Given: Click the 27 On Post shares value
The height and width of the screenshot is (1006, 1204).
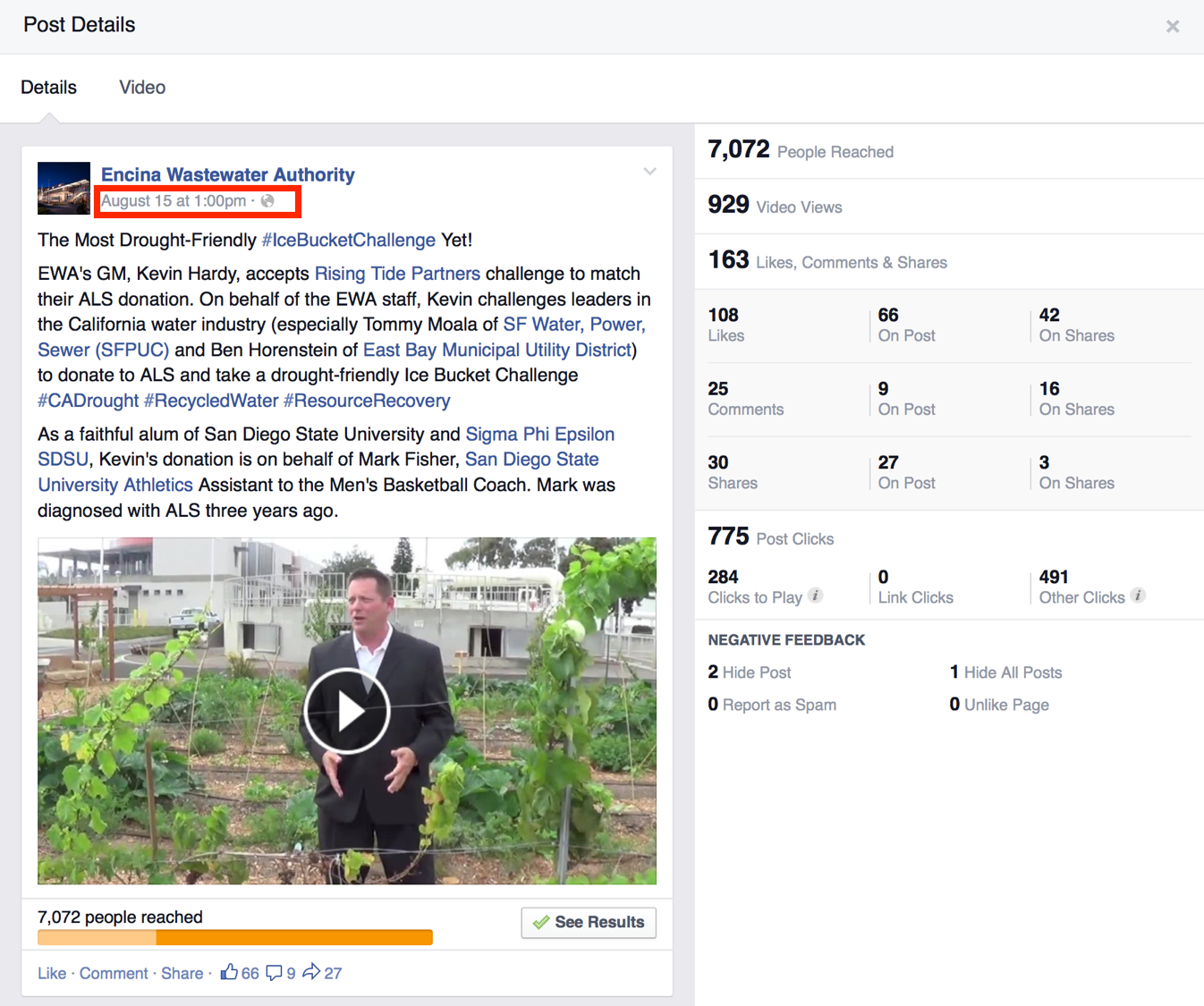Looking at the screenshot, I should point(907,472).
